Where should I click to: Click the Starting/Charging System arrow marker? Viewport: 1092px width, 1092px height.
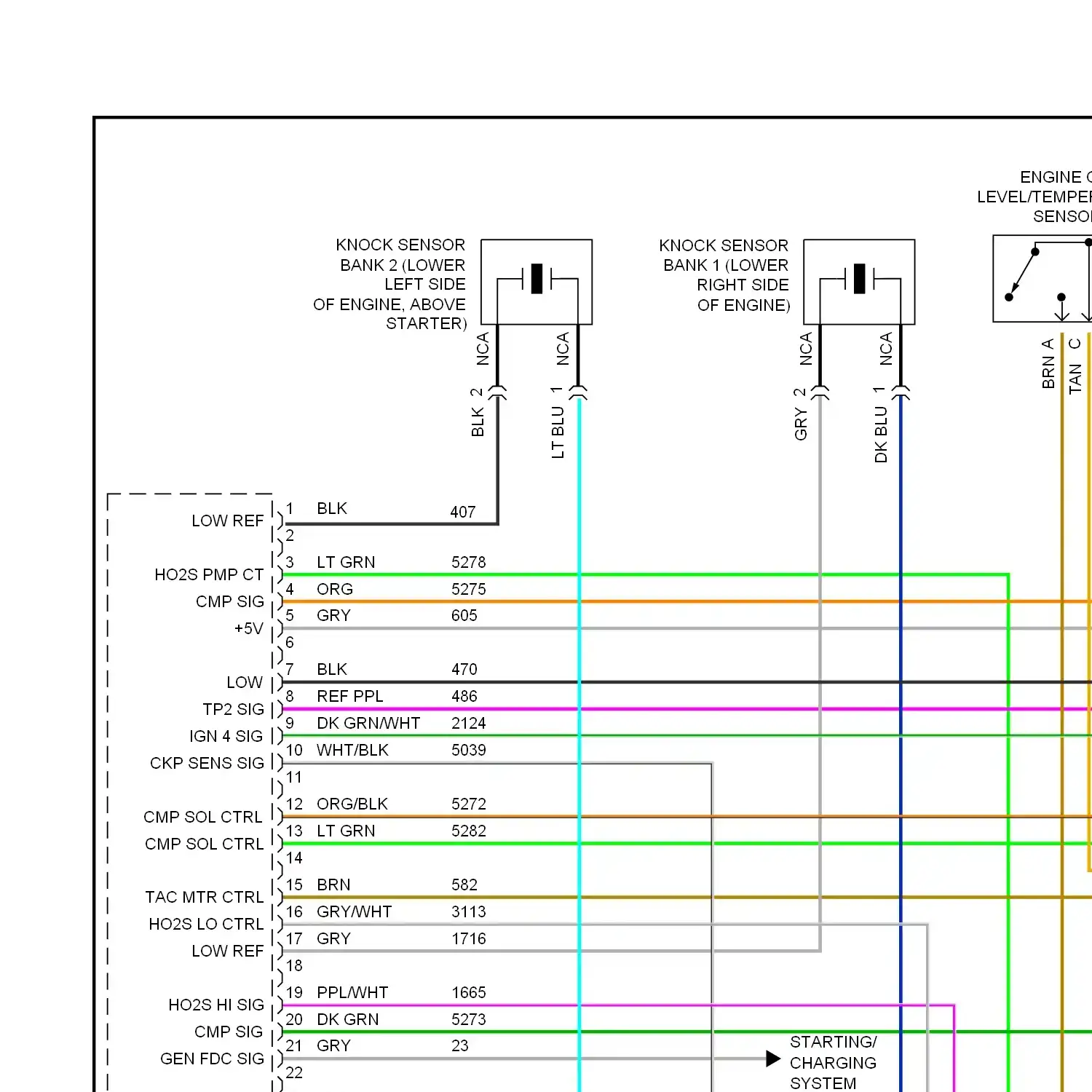coord(773,1059)
